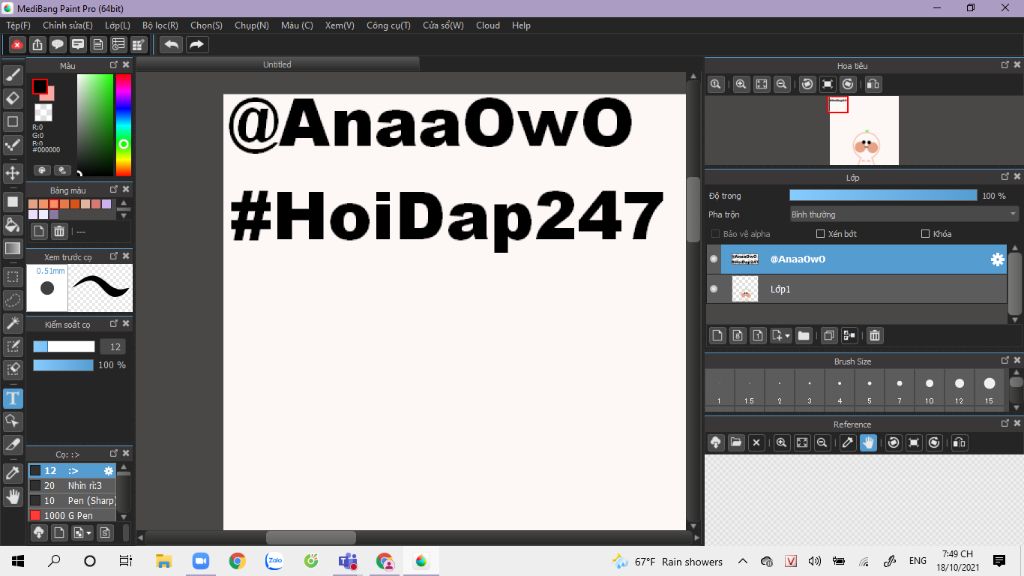
Task: Click the Redo arrow
Action: (196, 44)
